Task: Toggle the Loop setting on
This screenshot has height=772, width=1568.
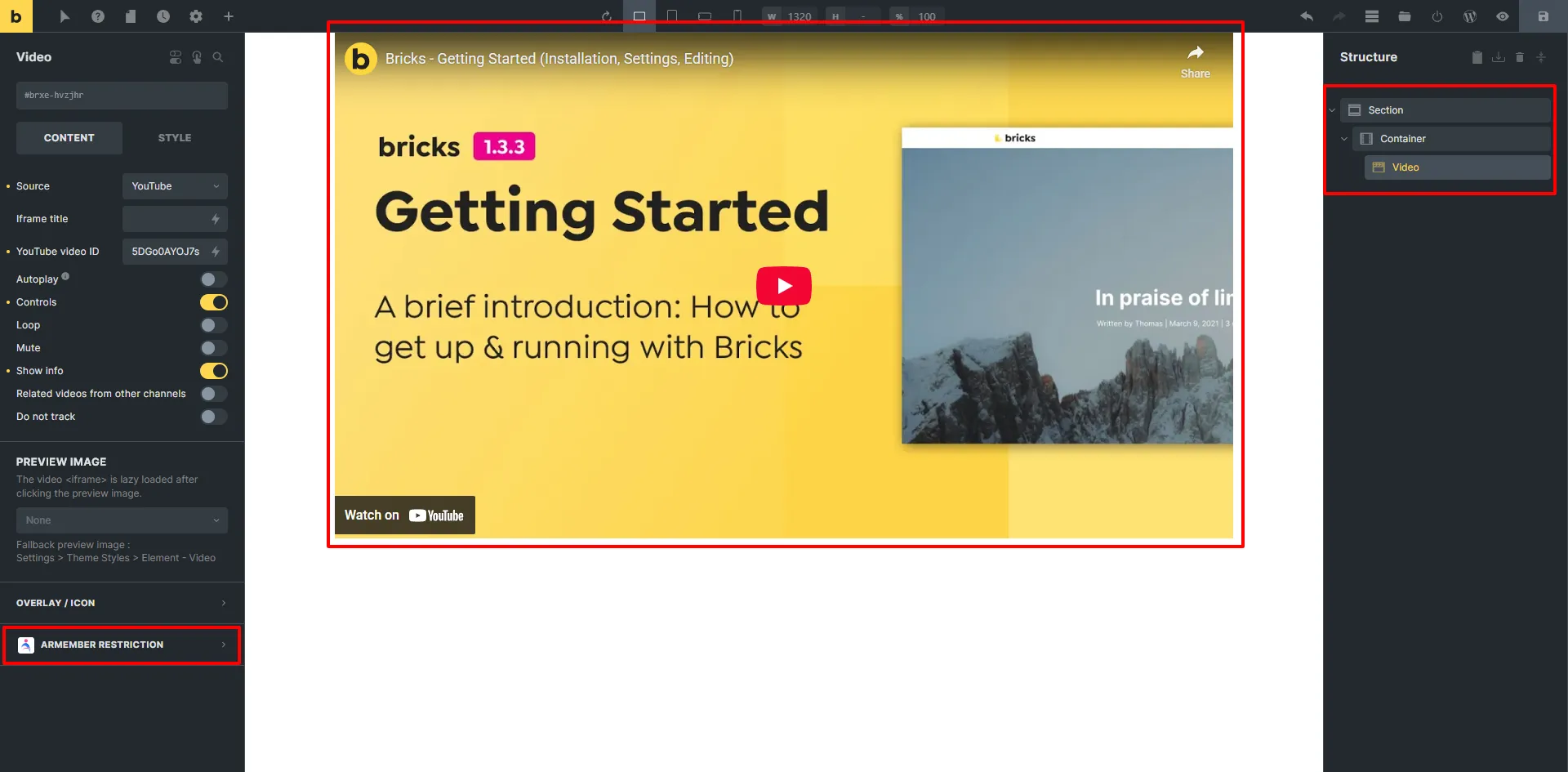Action: coord(213,325)
